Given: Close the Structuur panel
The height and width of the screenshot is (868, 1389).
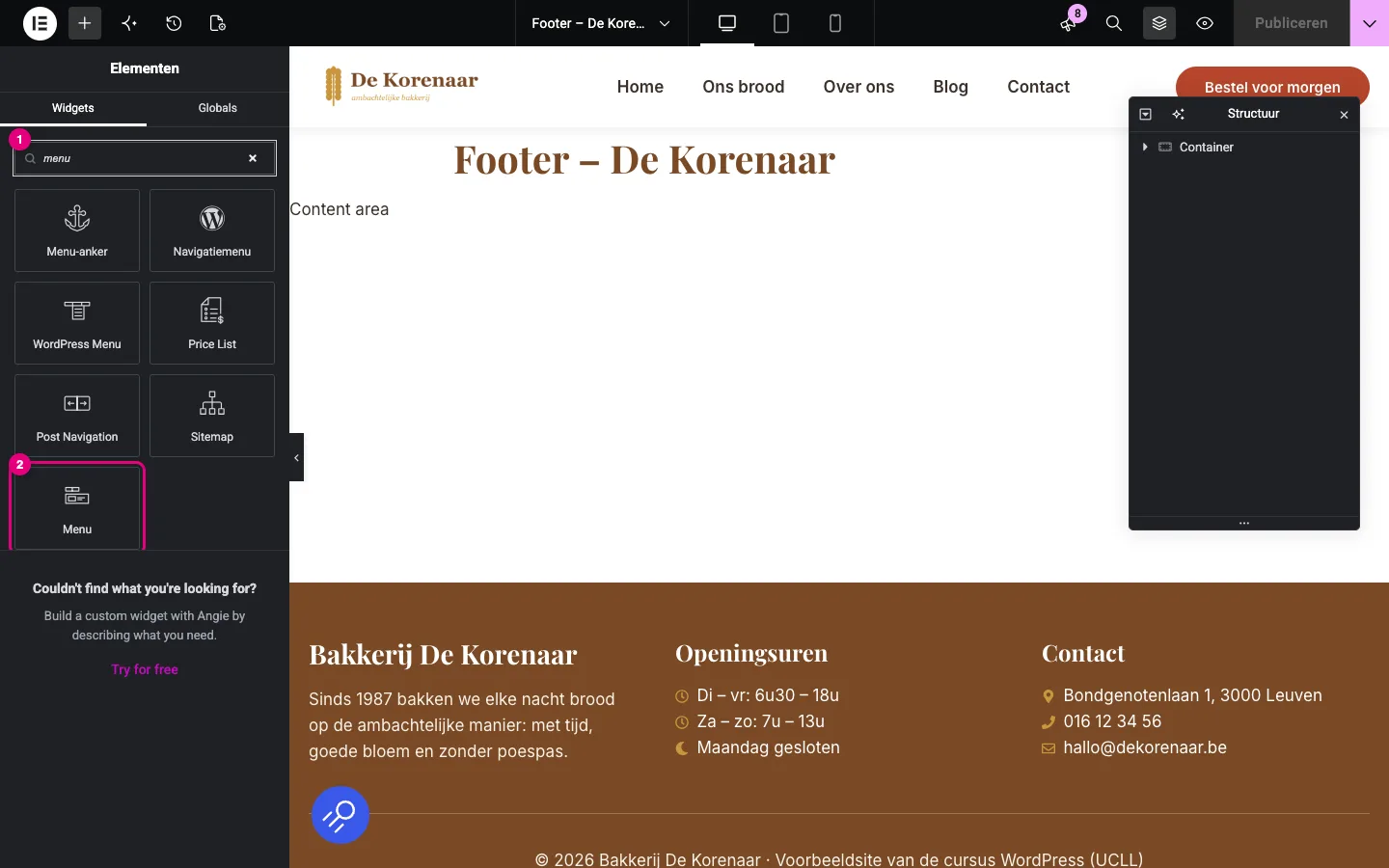Looking at the screenshot, I should point(1344,115).
